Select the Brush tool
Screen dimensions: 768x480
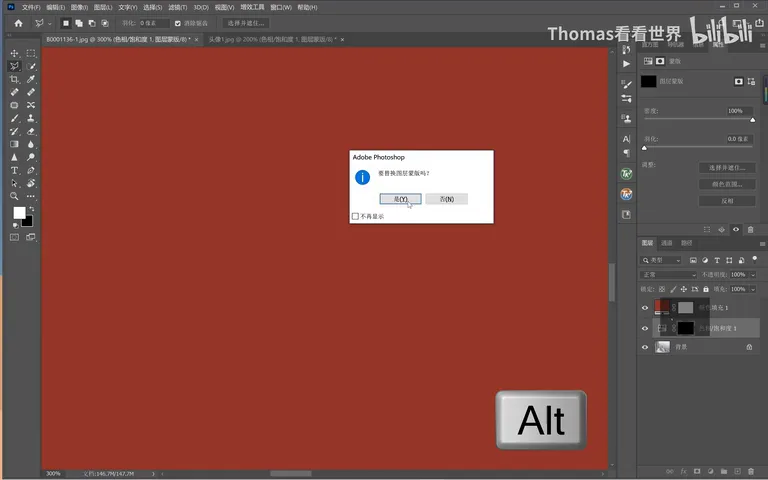pos(14,118)
